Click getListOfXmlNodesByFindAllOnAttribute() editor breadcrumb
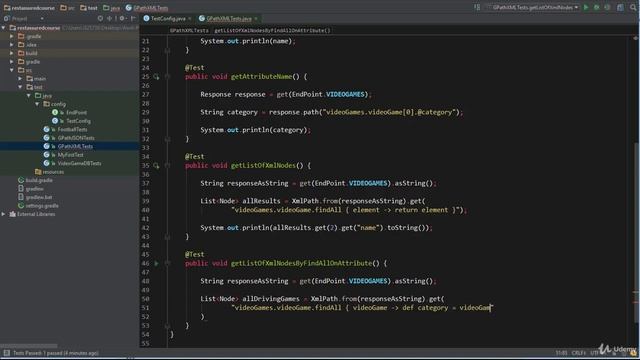The image size is (640, 360). click(273, 30)
